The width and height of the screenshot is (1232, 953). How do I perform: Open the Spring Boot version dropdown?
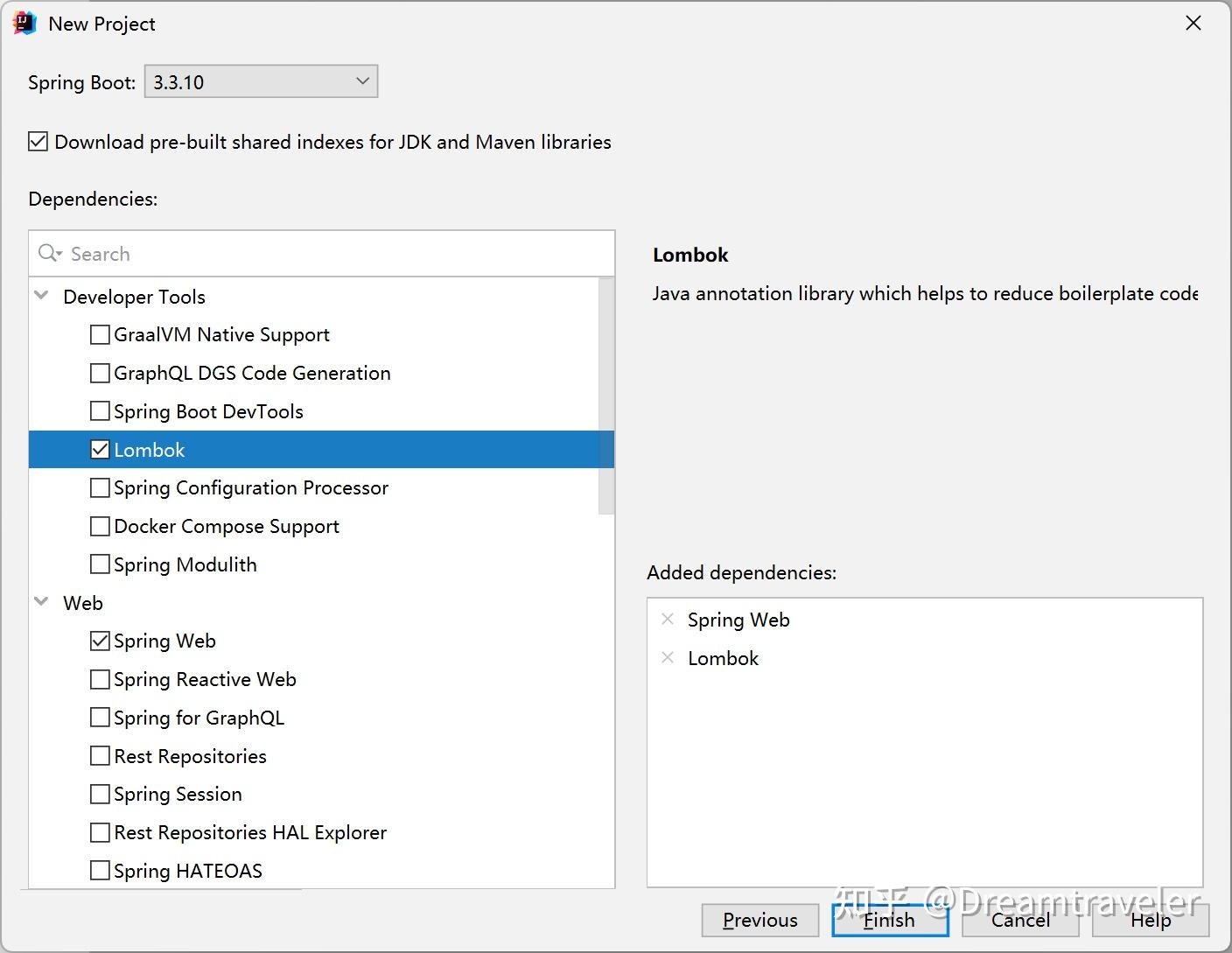(261, 81)
